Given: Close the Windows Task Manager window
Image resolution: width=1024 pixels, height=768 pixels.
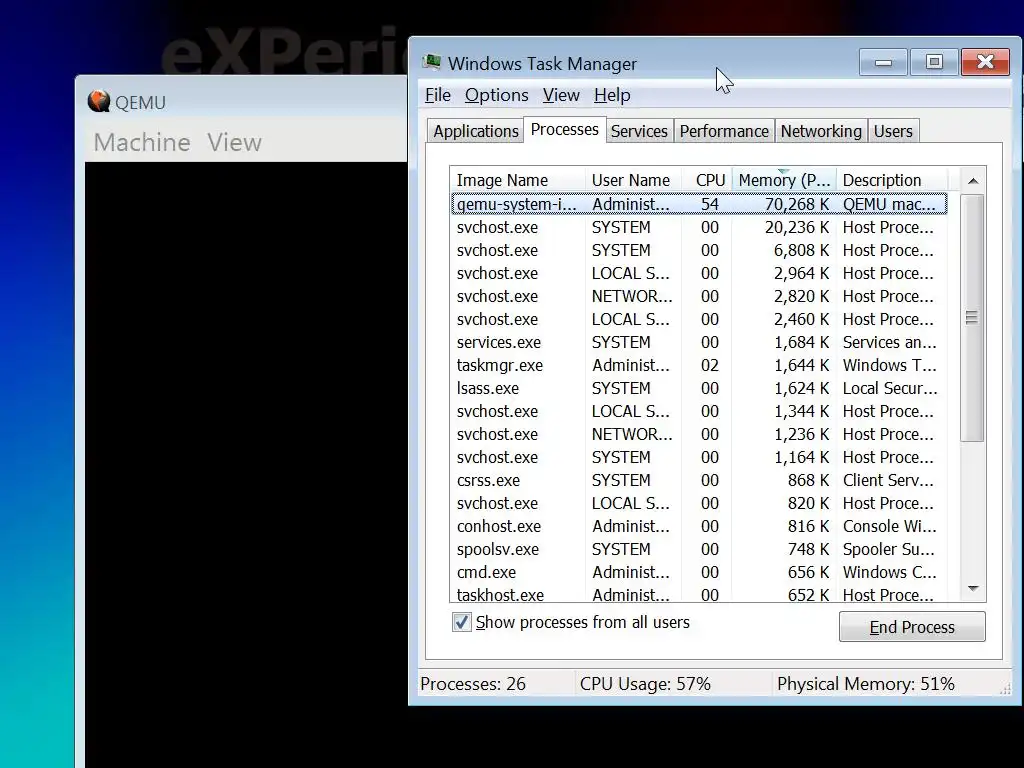Looking at the screenshot, I should 985,62.
